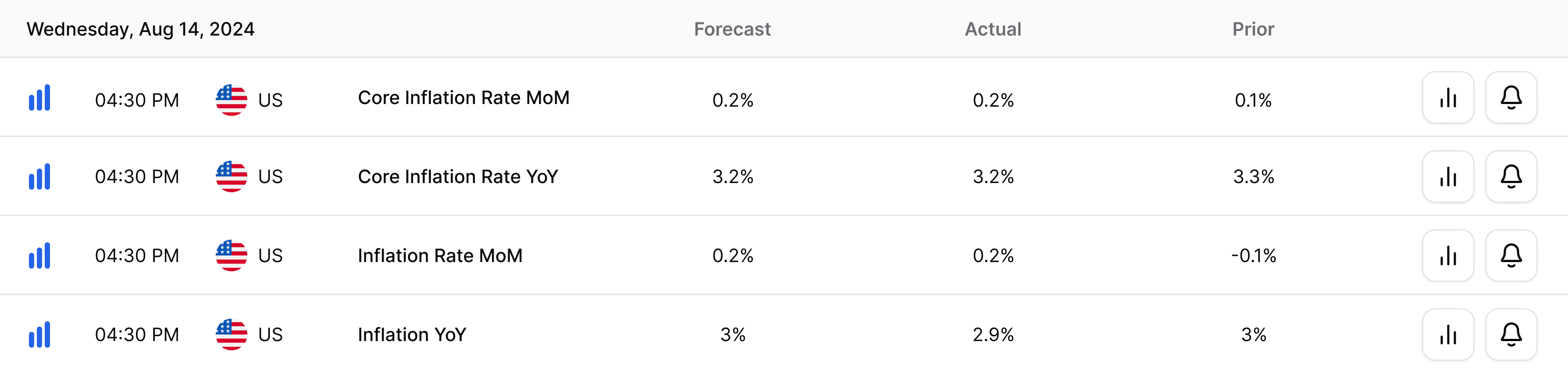1568x374 pixels.
Task: Set alert bell for Core Inflation Rate MoM
Action: point(1511,97)
